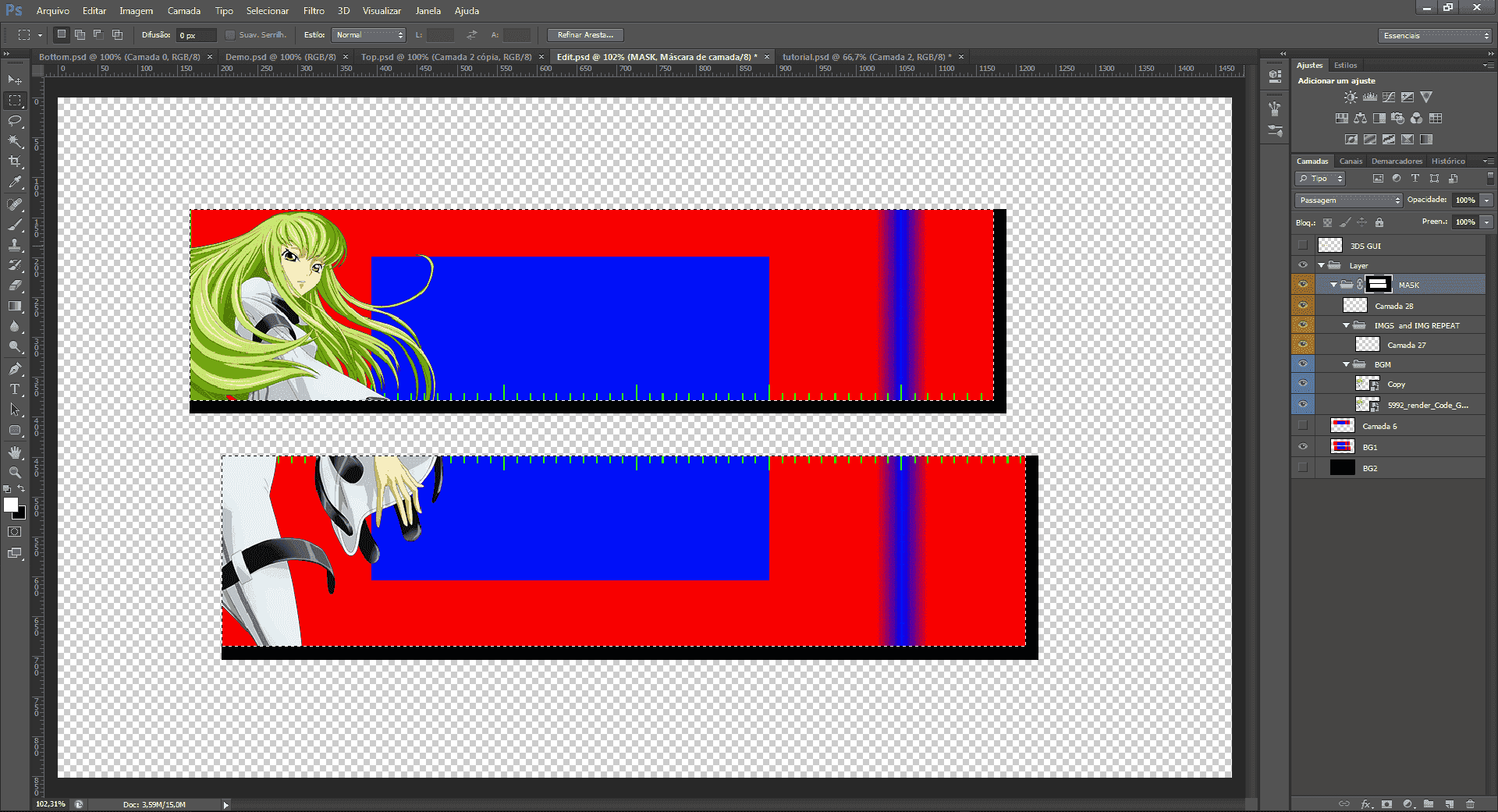Switch to the Top.psd document tab
Screen dimensions: 1498x812
coord(446,57)
